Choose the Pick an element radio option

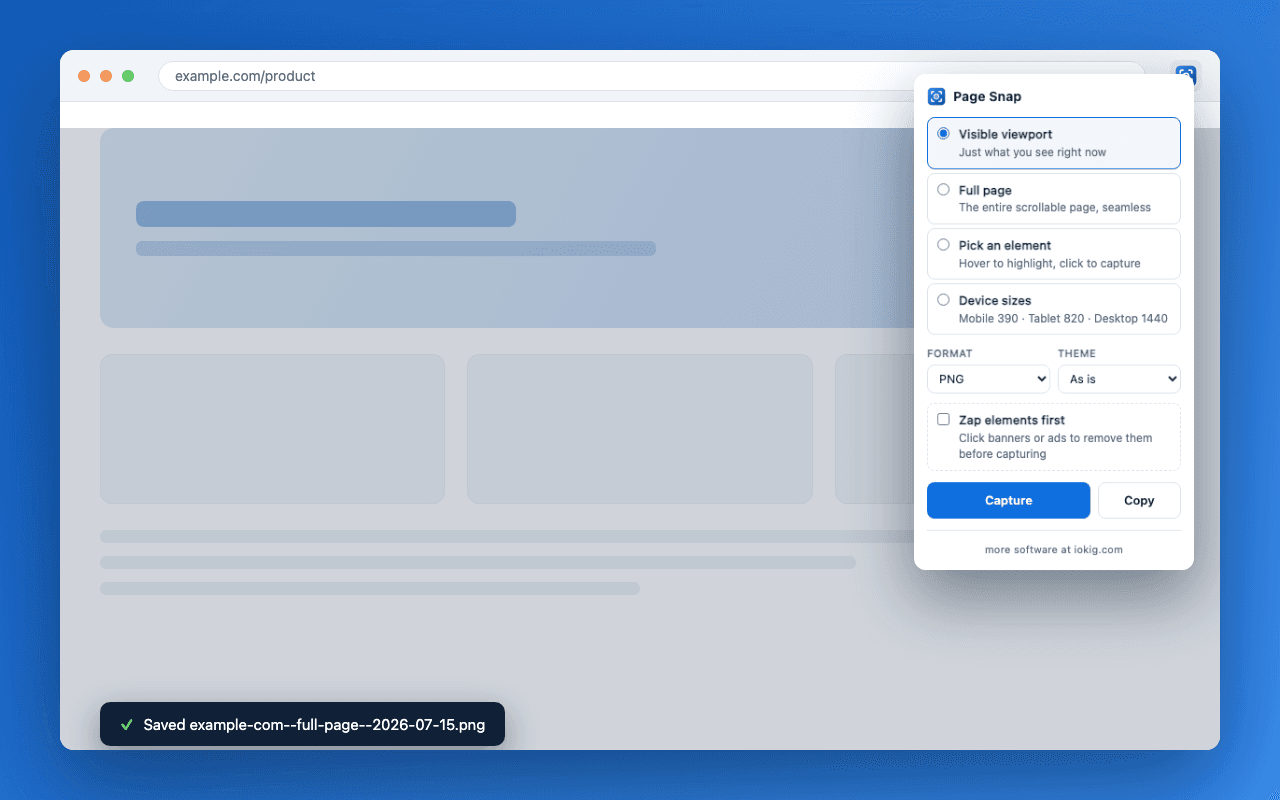[943, 244]
